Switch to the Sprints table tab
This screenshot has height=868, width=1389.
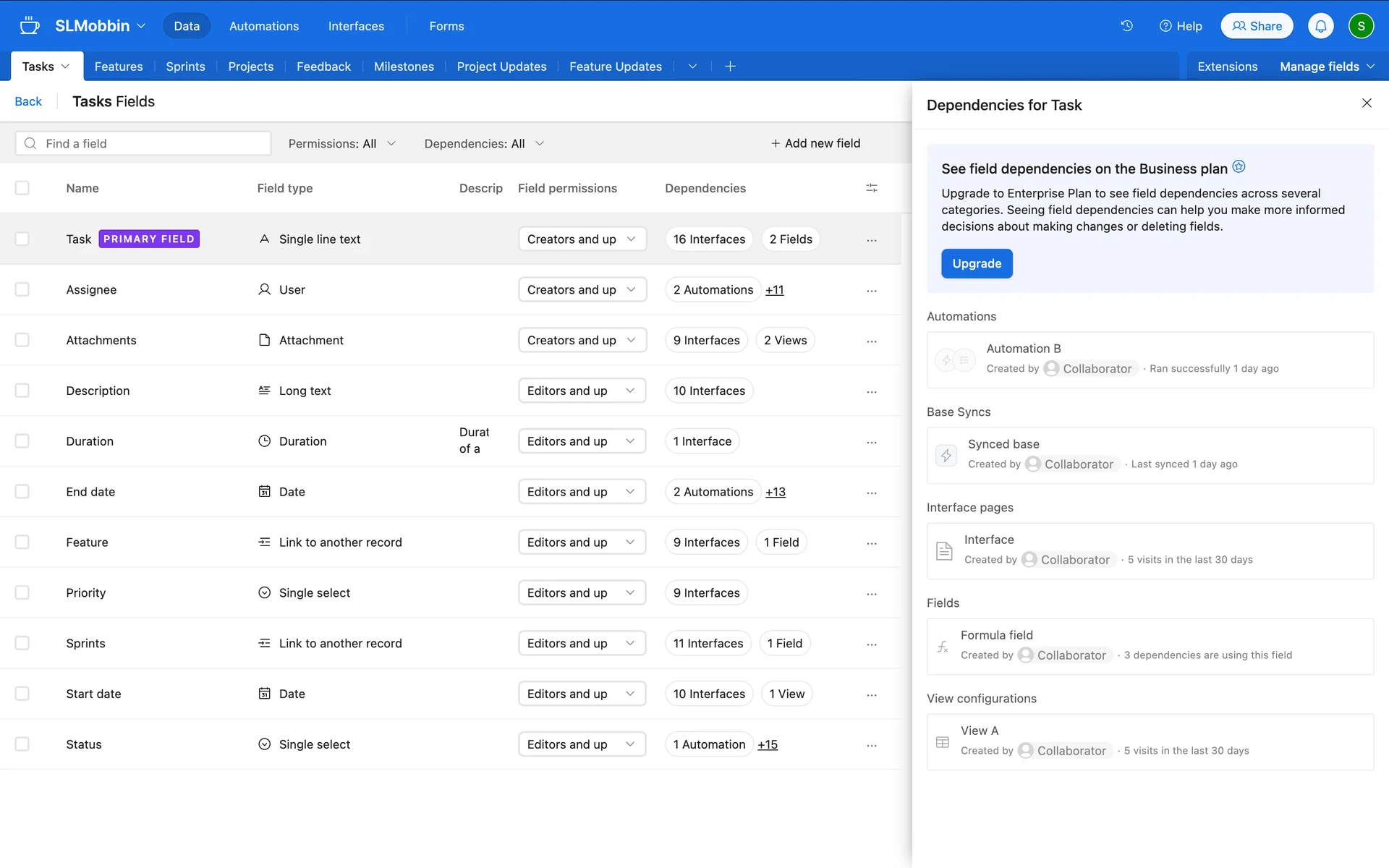click(x=185, y=67)
